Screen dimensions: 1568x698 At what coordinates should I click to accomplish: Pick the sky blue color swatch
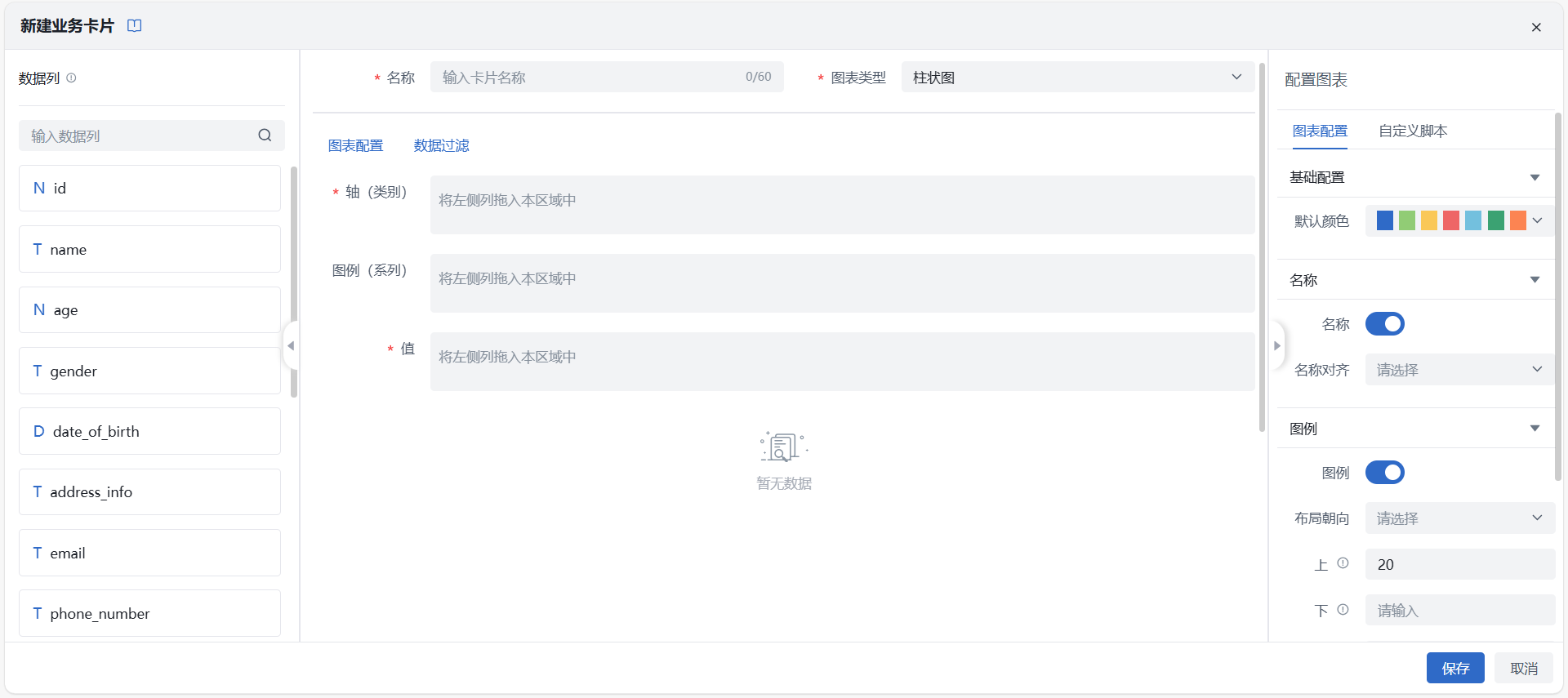pos(1473,220)
